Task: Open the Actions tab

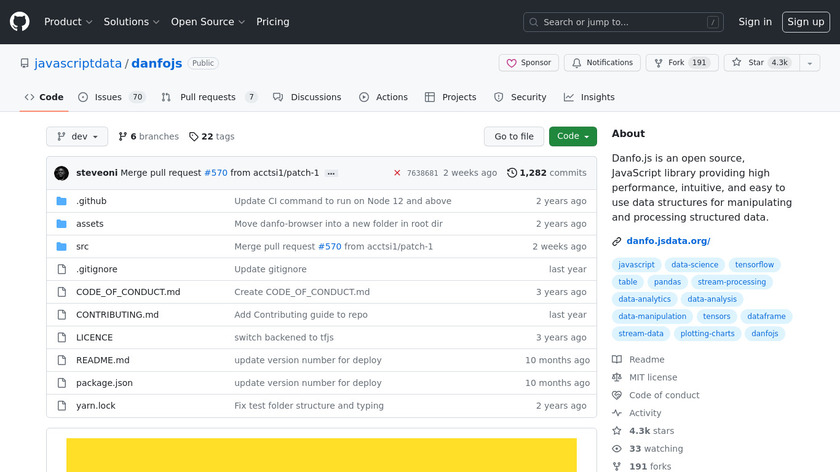Action: coord(384,97)
